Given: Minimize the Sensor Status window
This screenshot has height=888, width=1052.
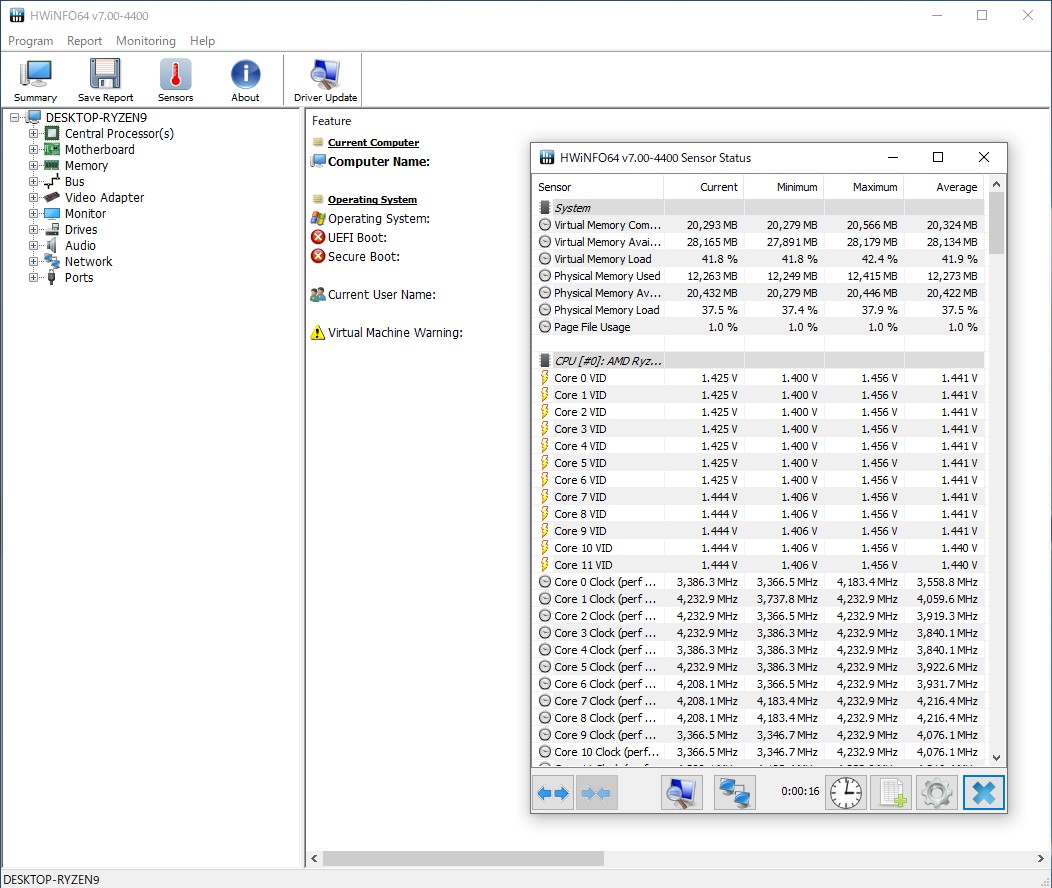Looking at the screenshot, I should (x=892, y=157).
